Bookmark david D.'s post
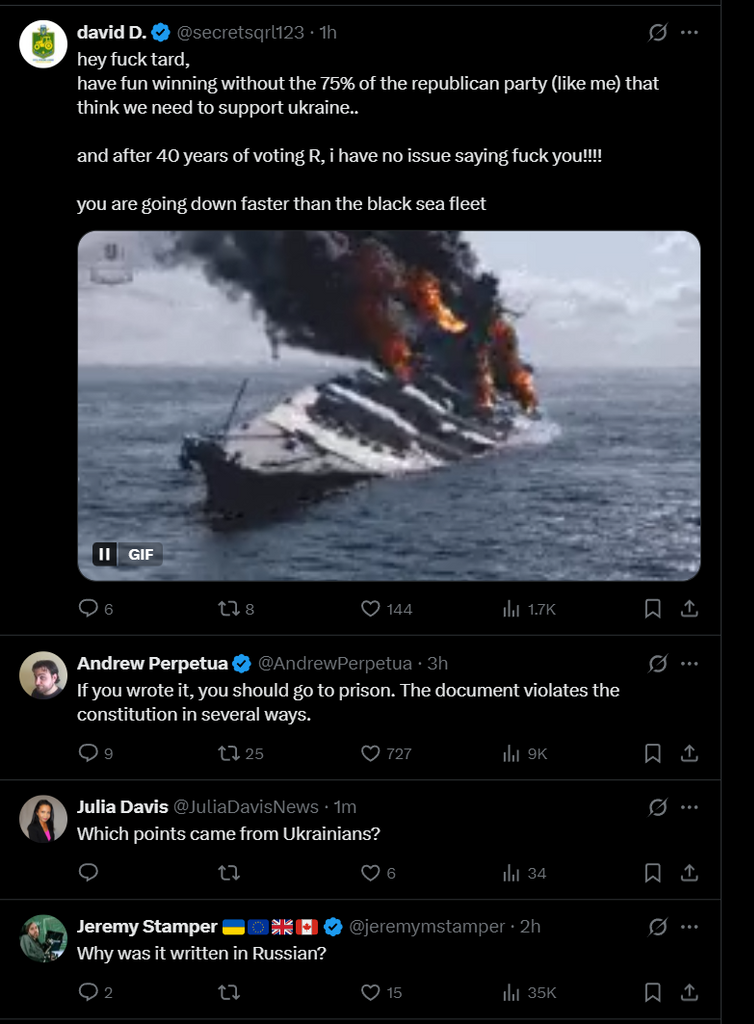 tap(652, 608)
